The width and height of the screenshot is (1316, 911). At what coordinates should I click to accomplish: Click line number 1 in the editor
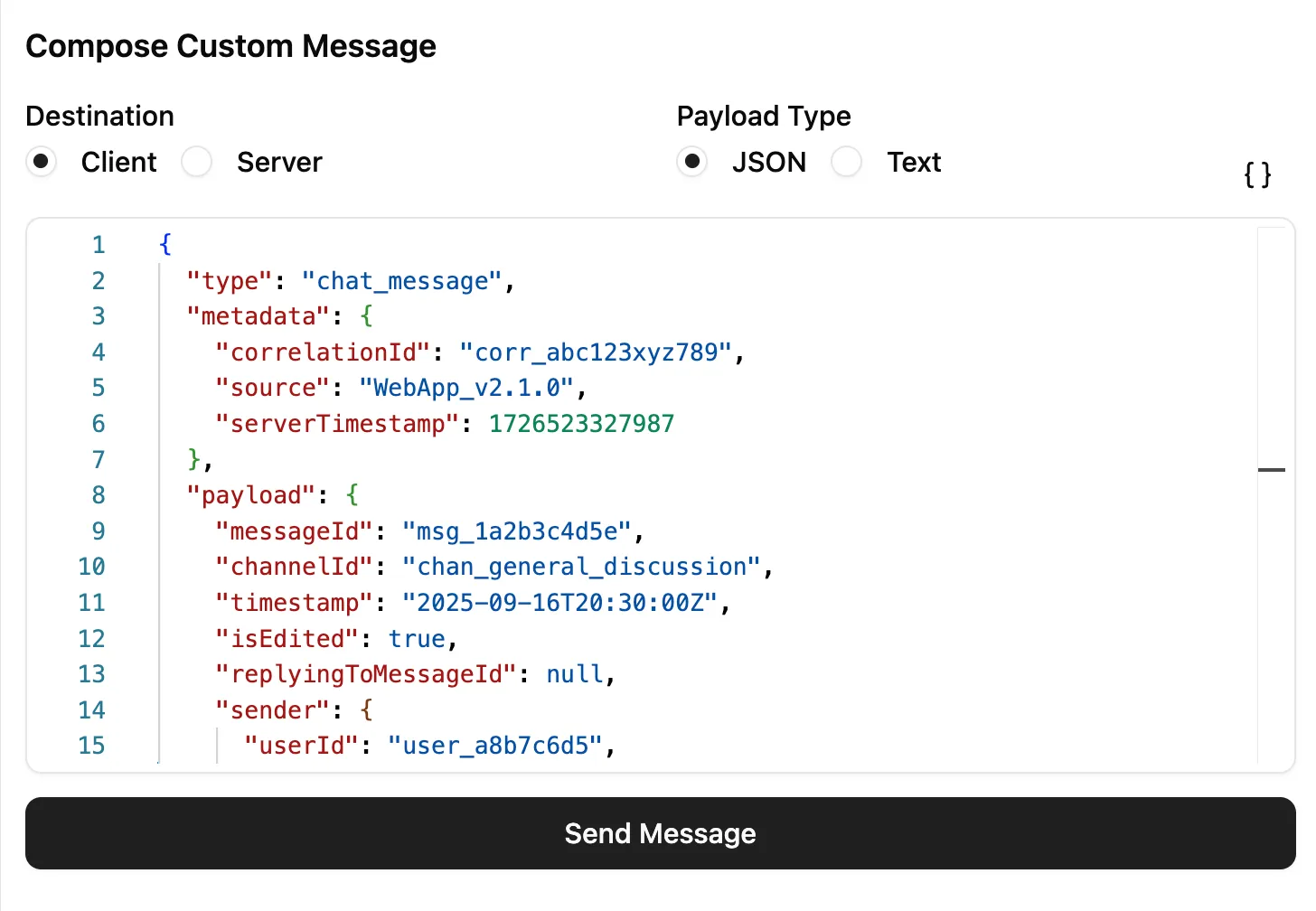(x=98, y=244)
